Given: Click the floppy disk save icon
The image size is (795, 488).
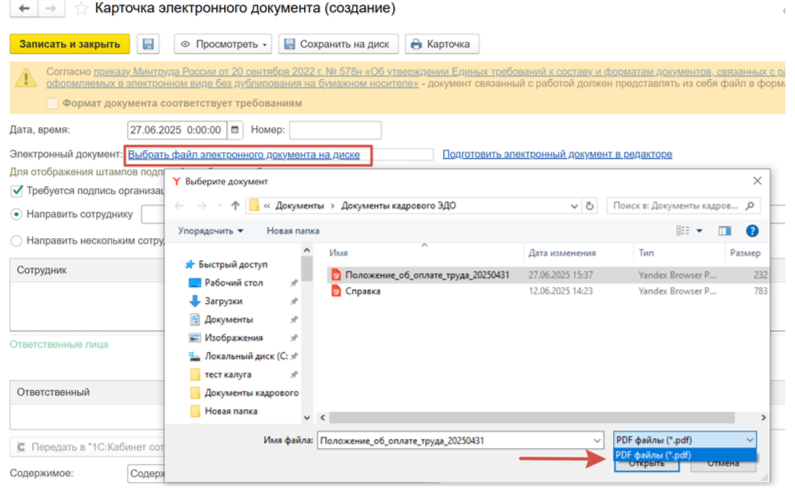Looking at the screenshot, I should (x=148, y=45).
